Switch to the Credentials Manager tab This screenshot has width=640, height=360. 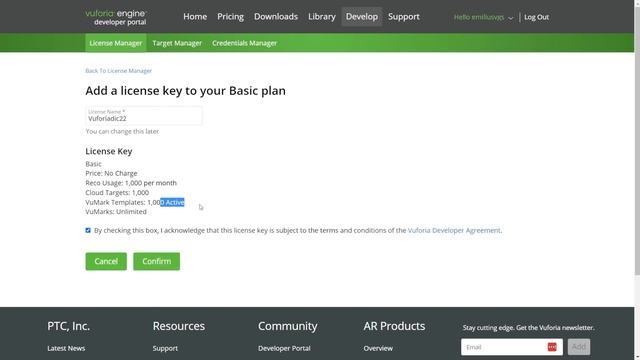pos(244,43)
